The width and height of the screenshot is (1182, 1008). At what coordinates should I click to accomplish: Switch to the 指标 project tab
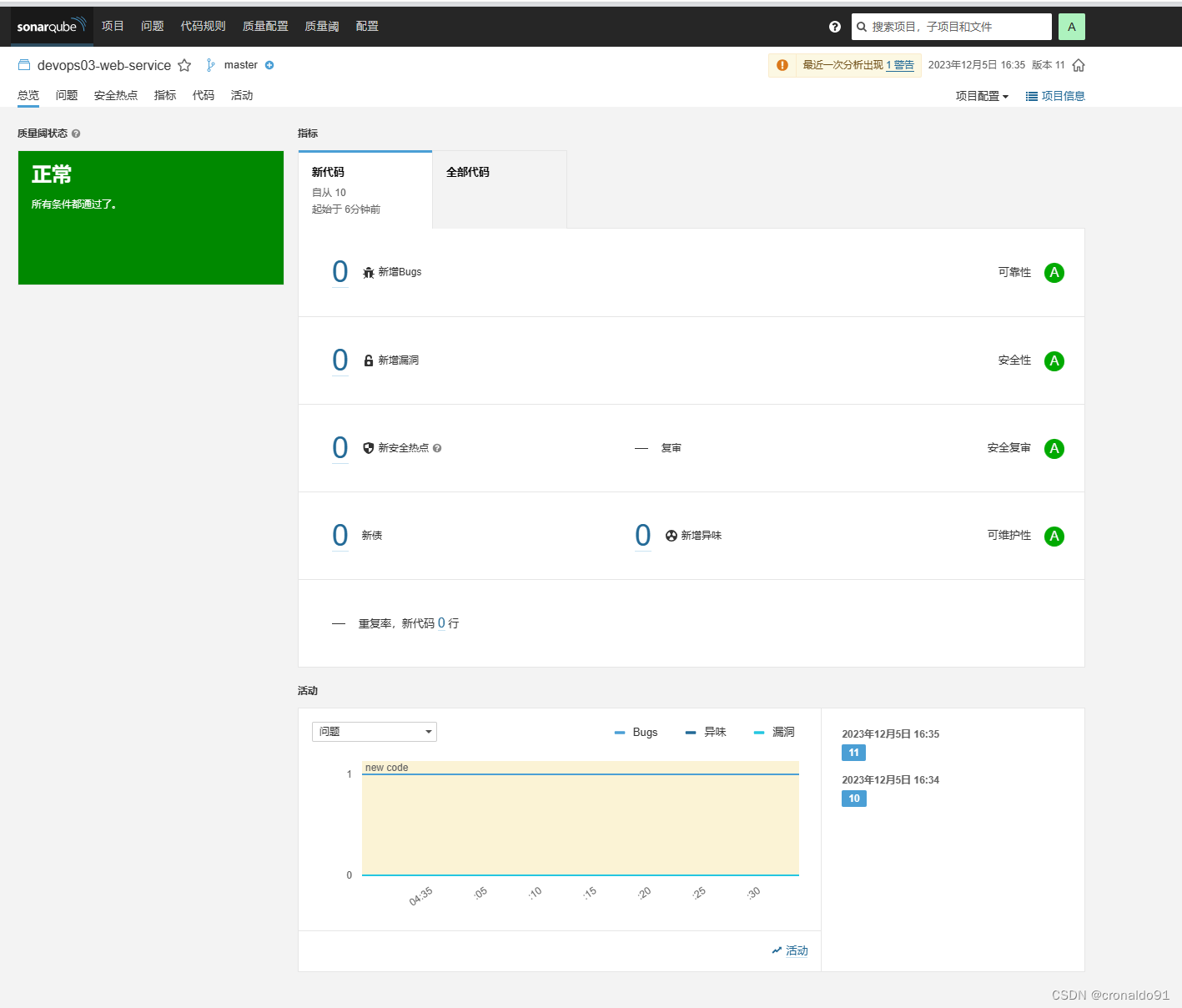pyautogui.click(x=165, y=95)
